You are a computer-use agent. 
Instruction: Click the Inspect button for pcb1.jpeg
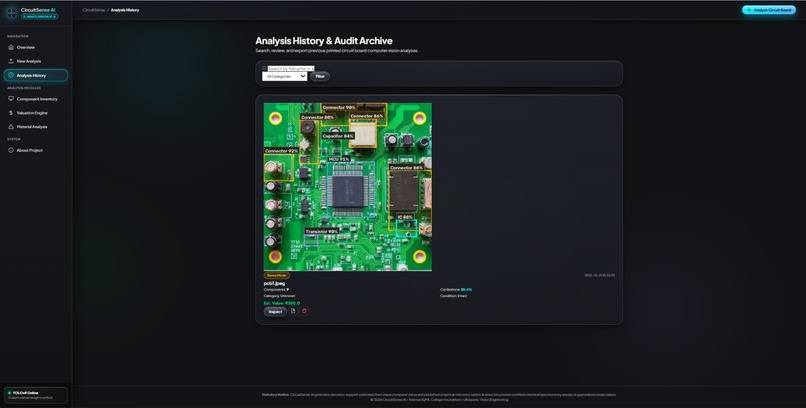tap(276, 311)
